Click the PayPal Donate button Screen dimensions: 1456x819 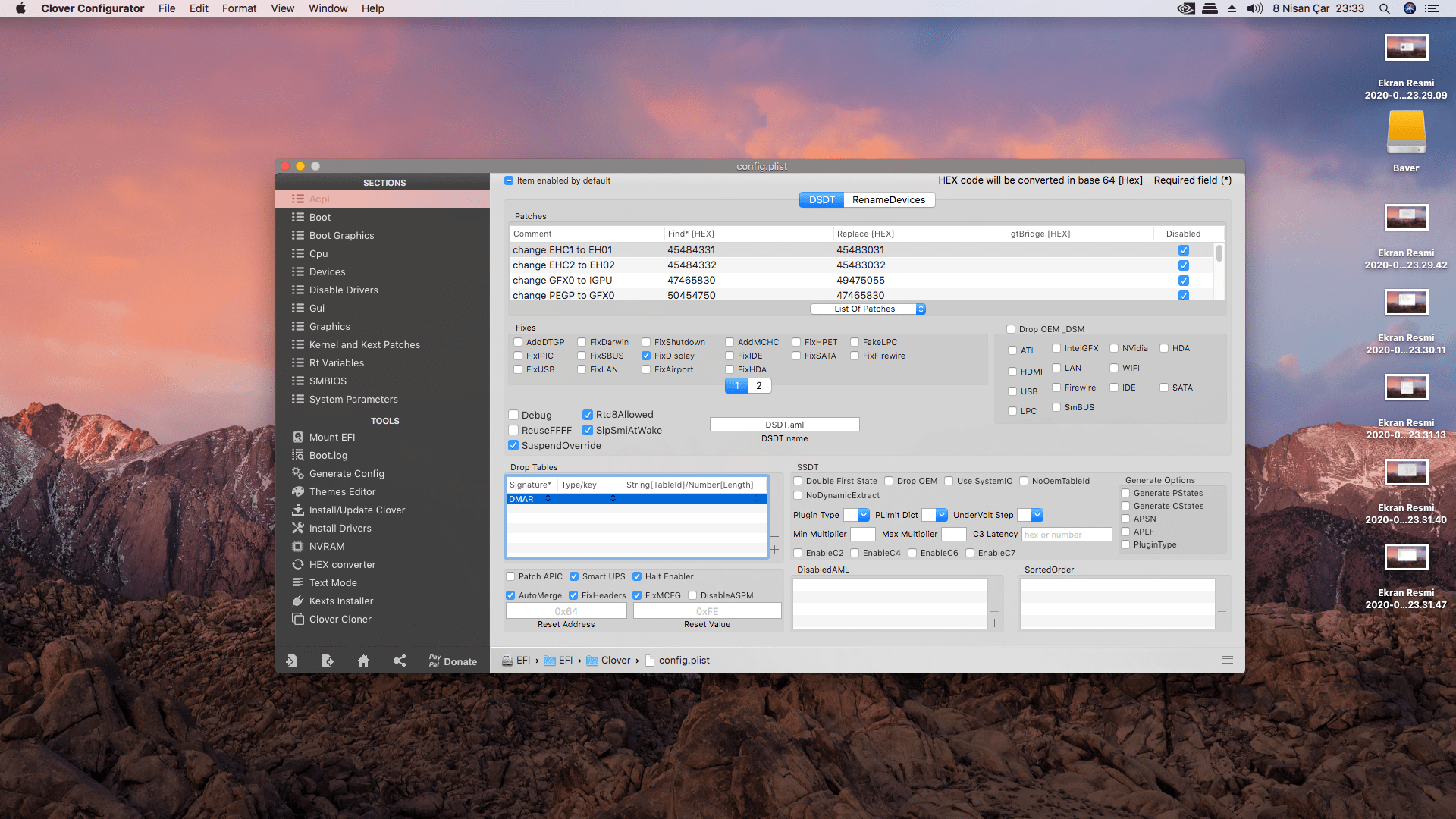pyautogui.click(x=453, y=661)
